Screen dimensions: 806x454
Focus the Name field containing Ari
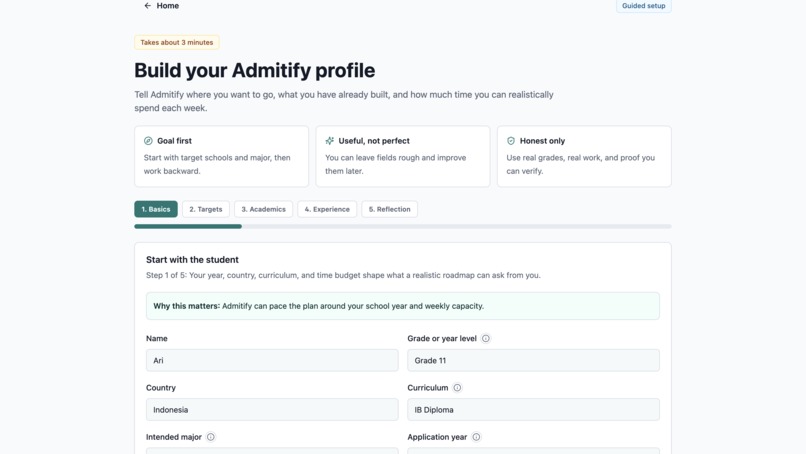(272, 360)
